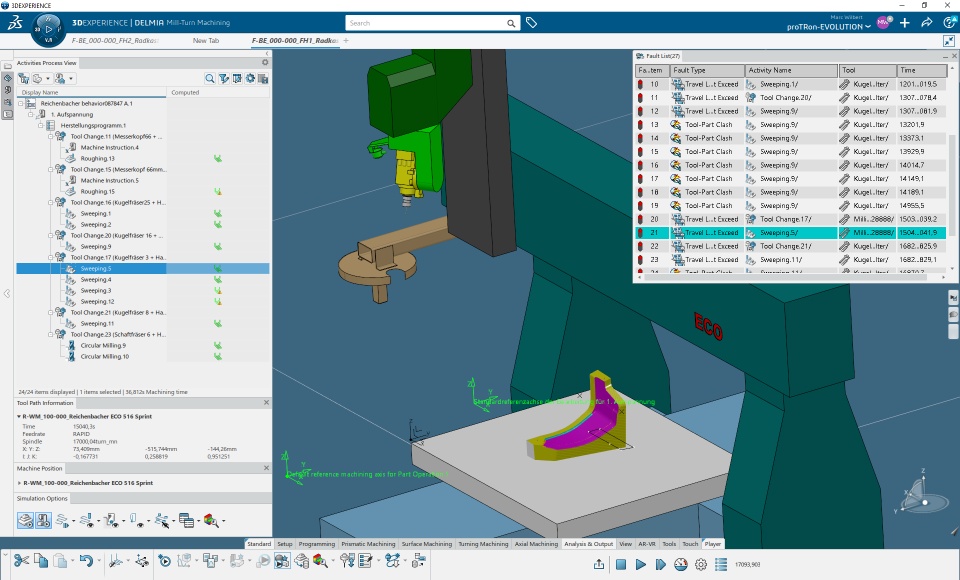This screenshot has height=580, width=960.
Task: Collapse the Reichenbacher behavior087847 A.1 node
Action: point(21,104)
